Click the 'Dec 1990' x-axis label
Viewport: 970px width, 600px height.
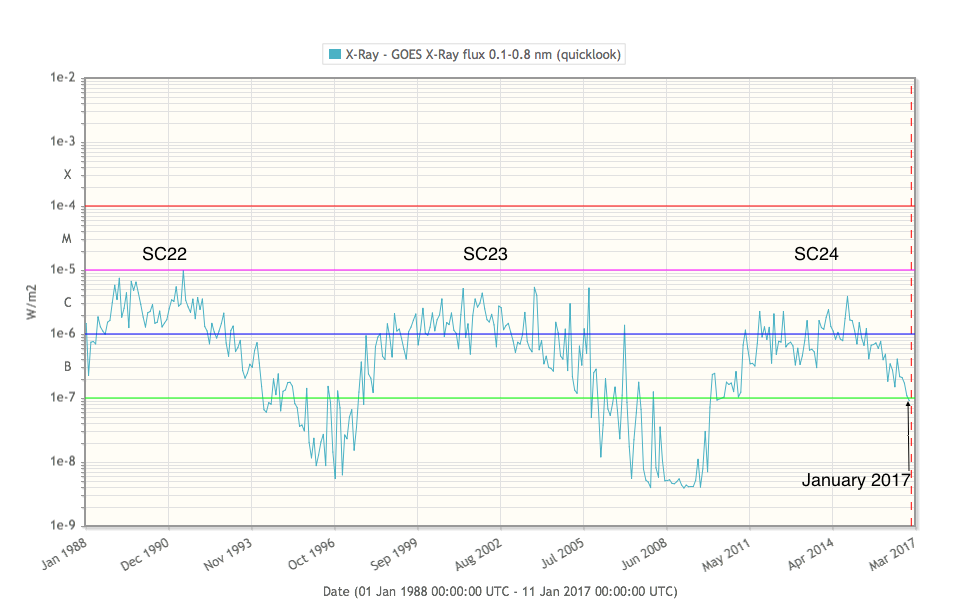tap(145, 554)
